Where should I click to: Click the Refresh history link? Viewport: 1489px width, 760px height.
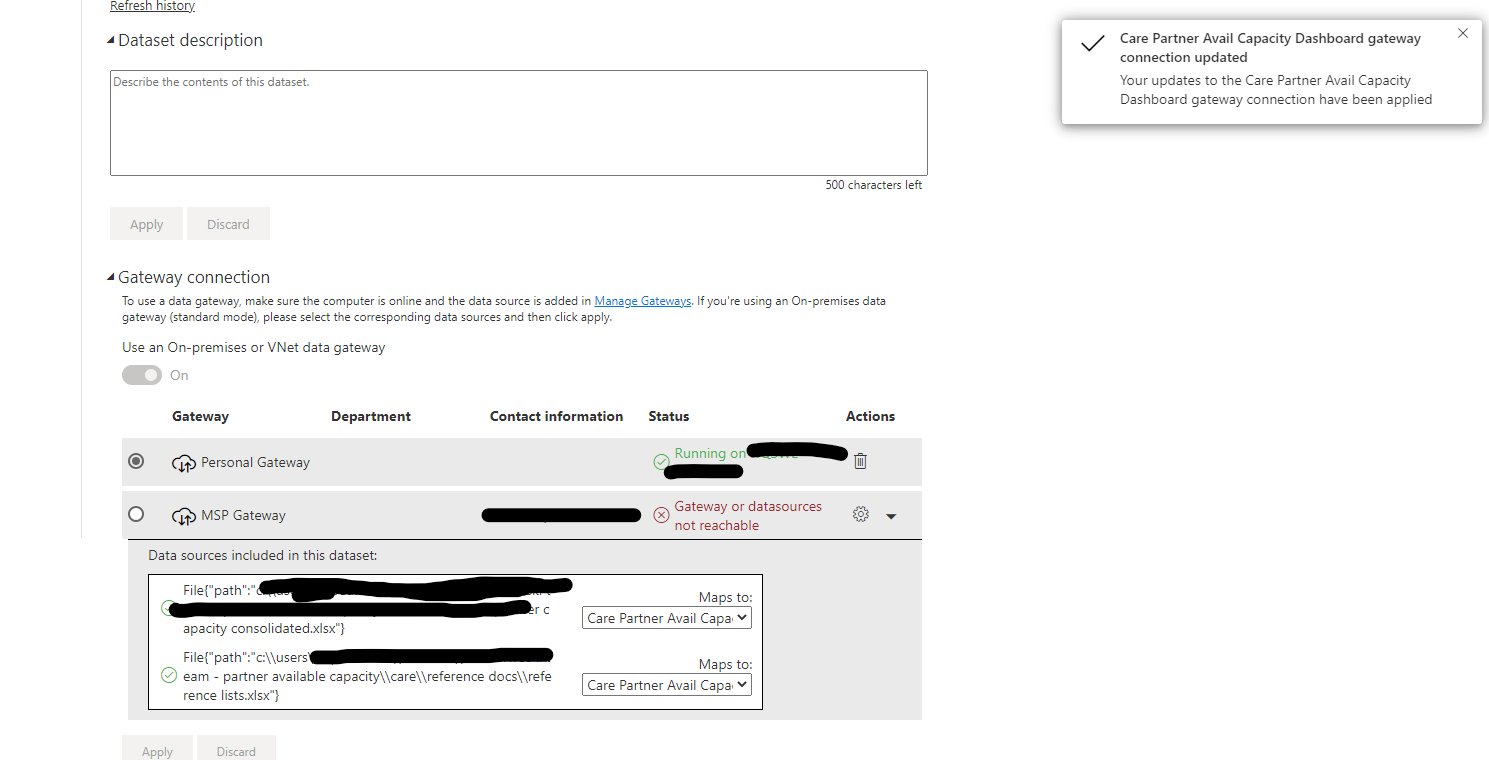(x=152, y=6)
